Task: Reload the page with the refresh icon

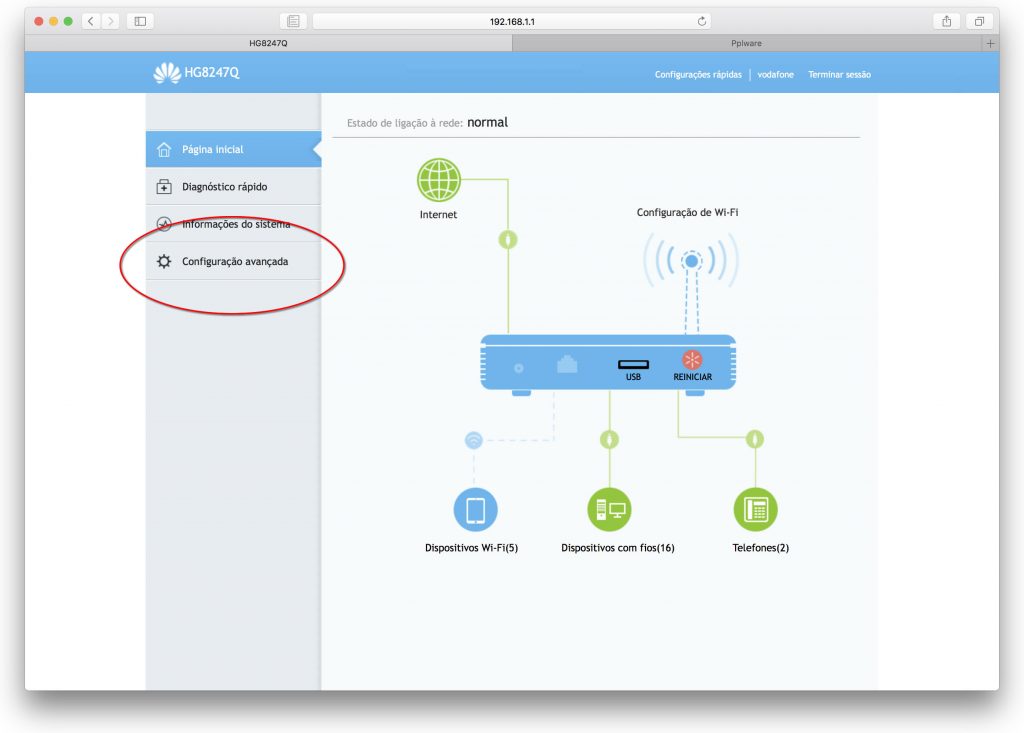Action: 700,19
